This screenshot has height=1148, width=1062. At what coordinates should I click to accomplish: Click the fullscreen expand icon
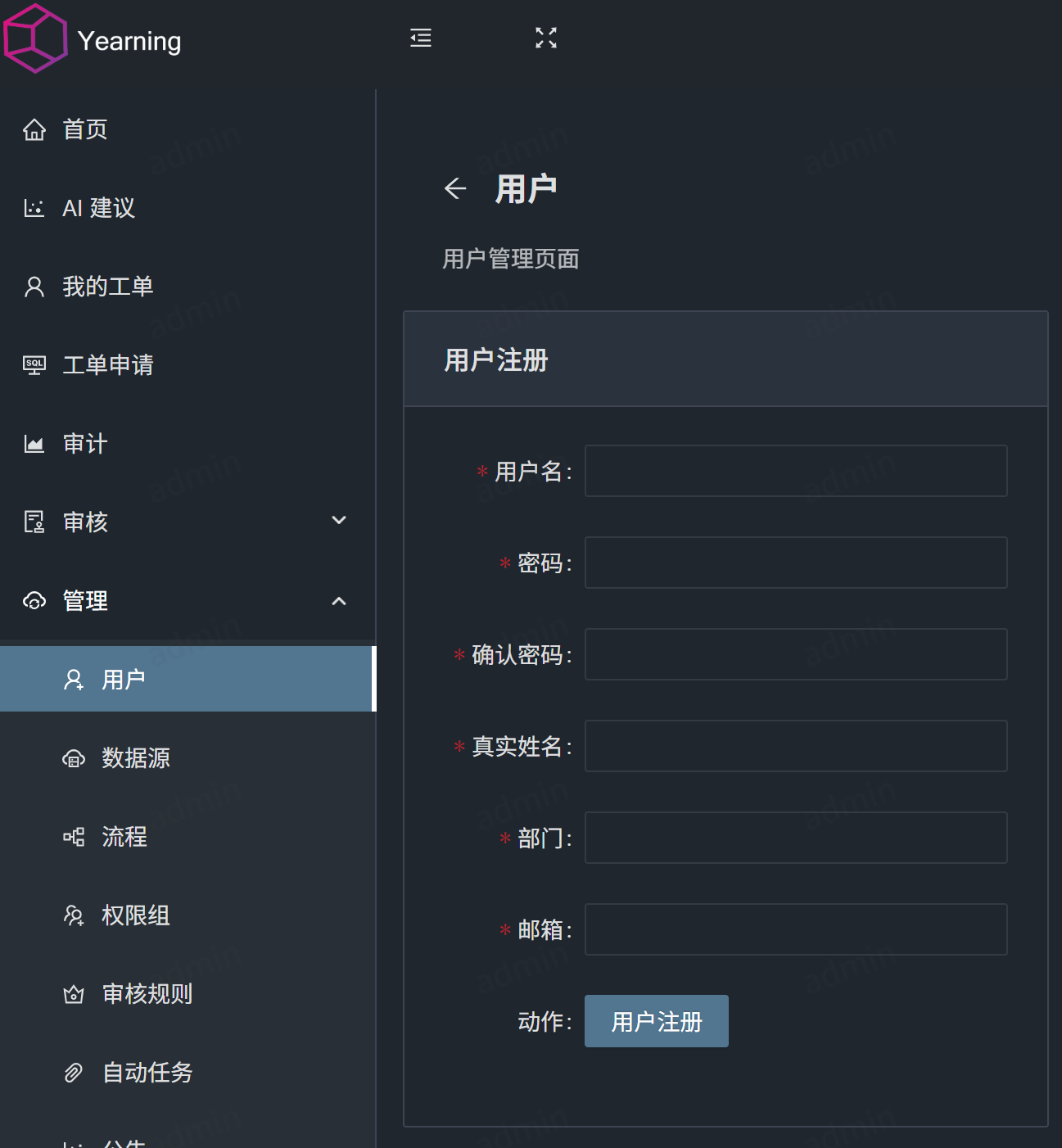pyautogui.click(x=545, y=38)
